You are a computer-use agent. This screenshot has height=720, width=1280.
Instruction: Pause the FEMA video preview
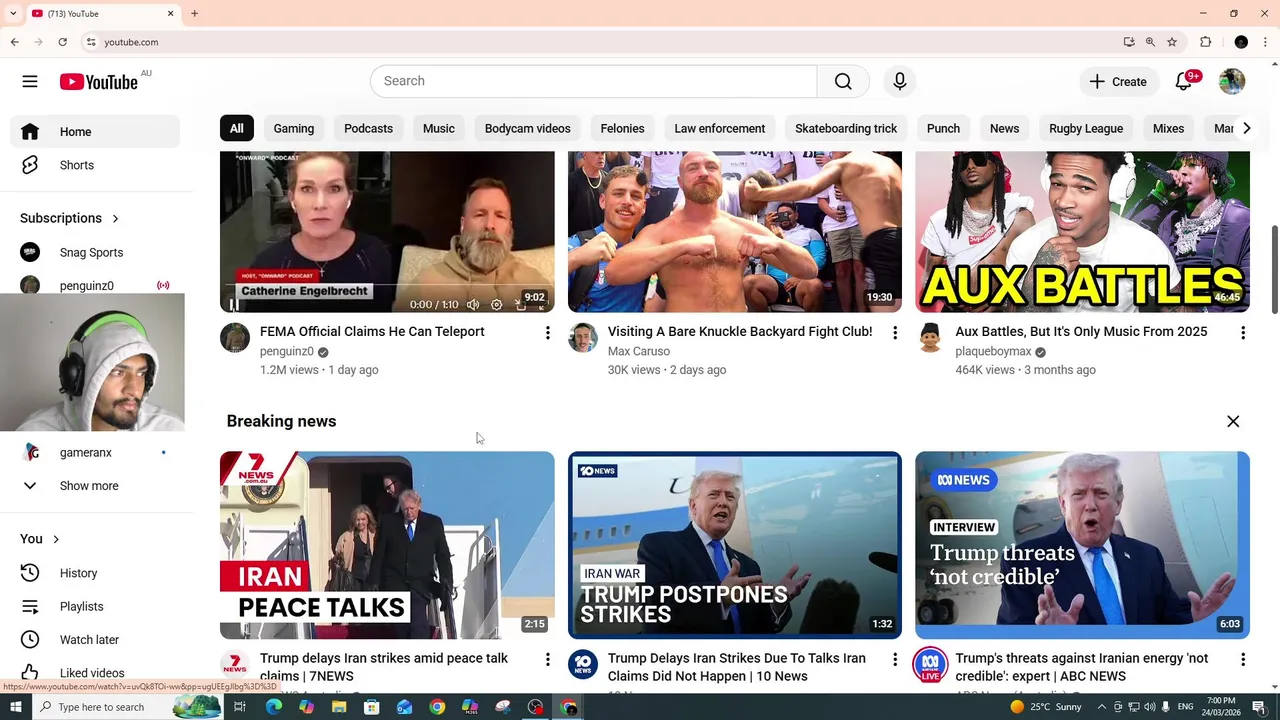pyautogui.click(x=234, y=305)
